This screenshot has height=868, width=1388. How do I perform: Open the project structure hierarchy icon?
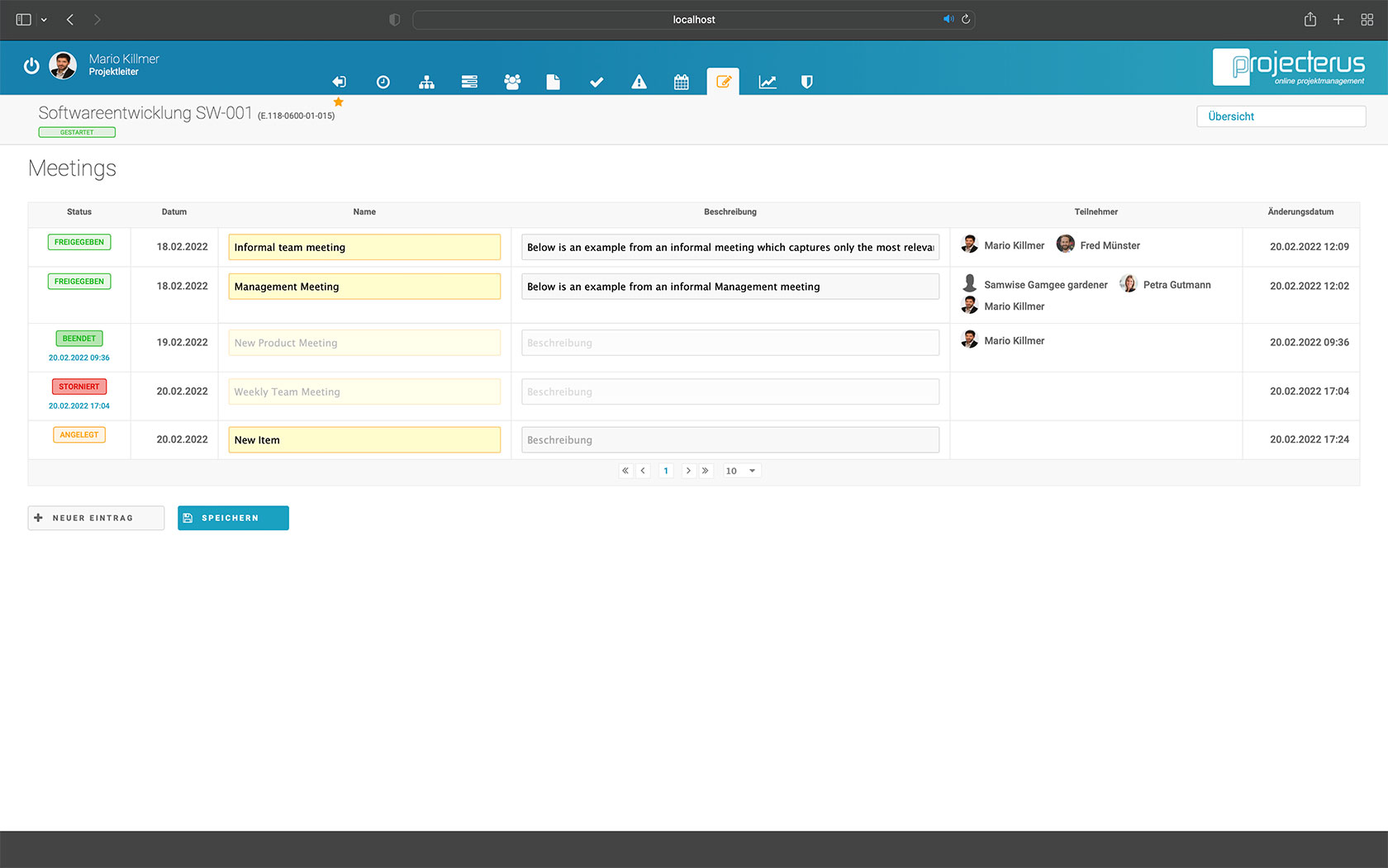426,82
